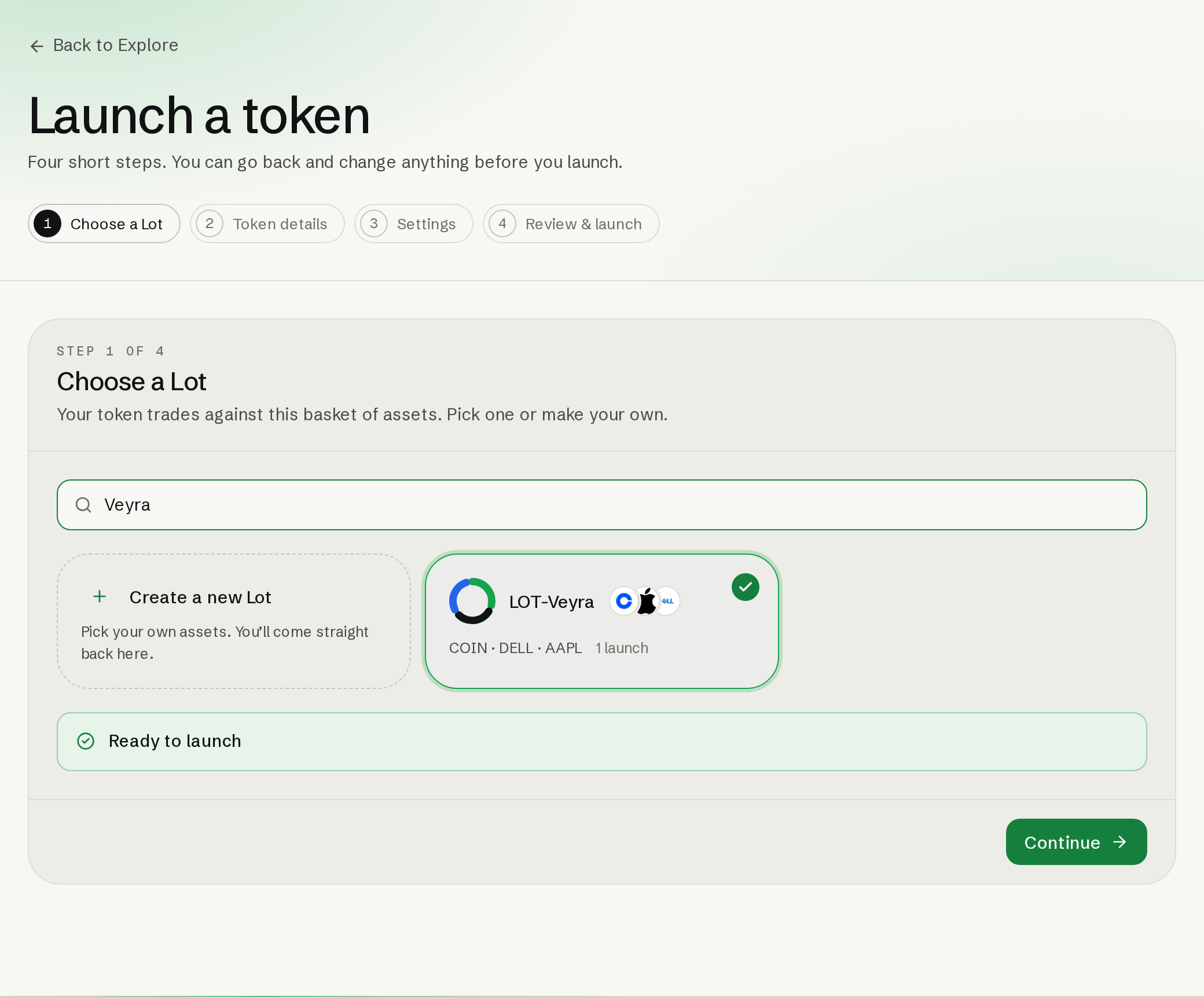Click the step number 3 circle

(x=374, y=223)
